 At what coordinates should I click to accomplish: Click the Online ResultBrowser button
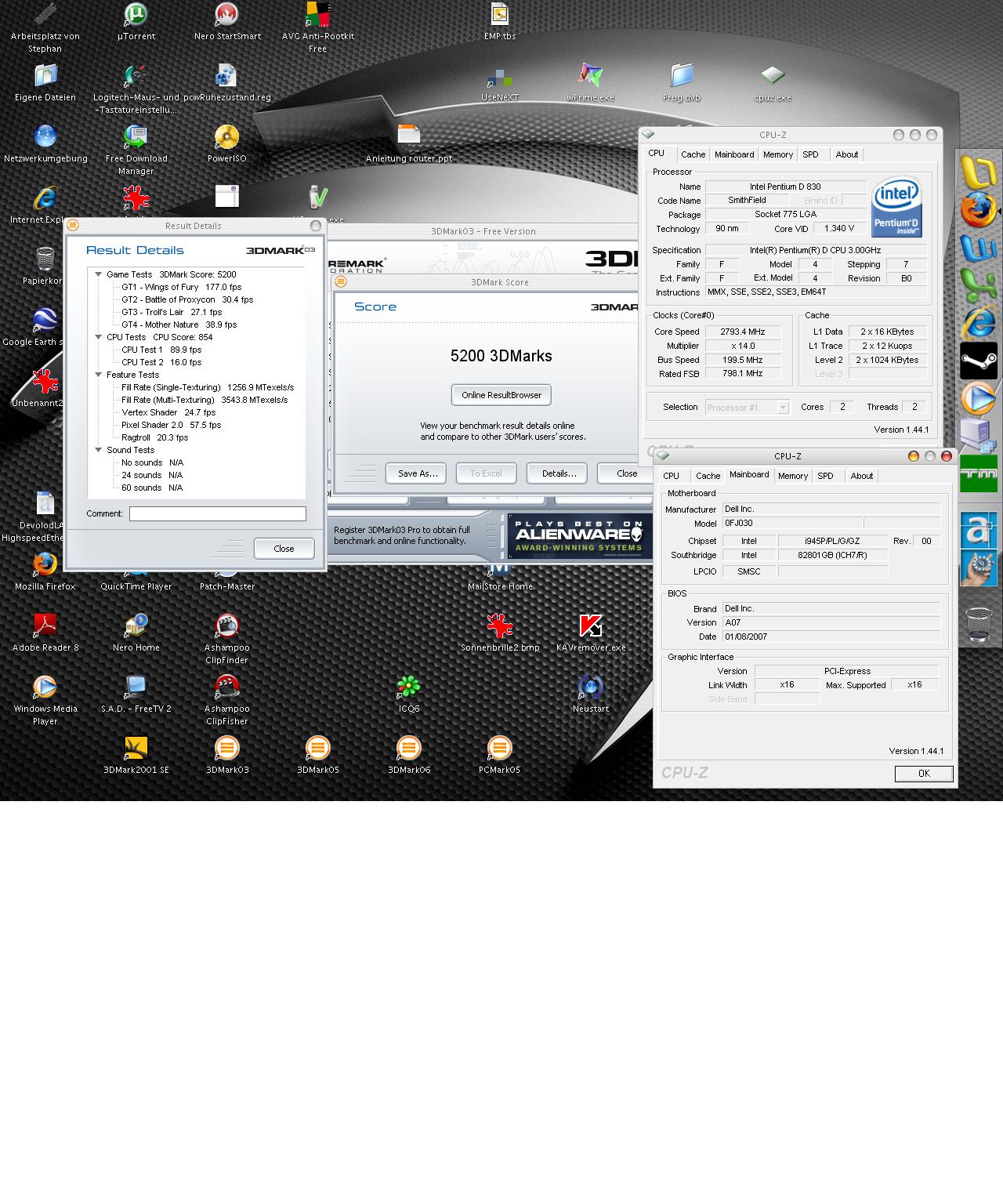coord(501,395)
